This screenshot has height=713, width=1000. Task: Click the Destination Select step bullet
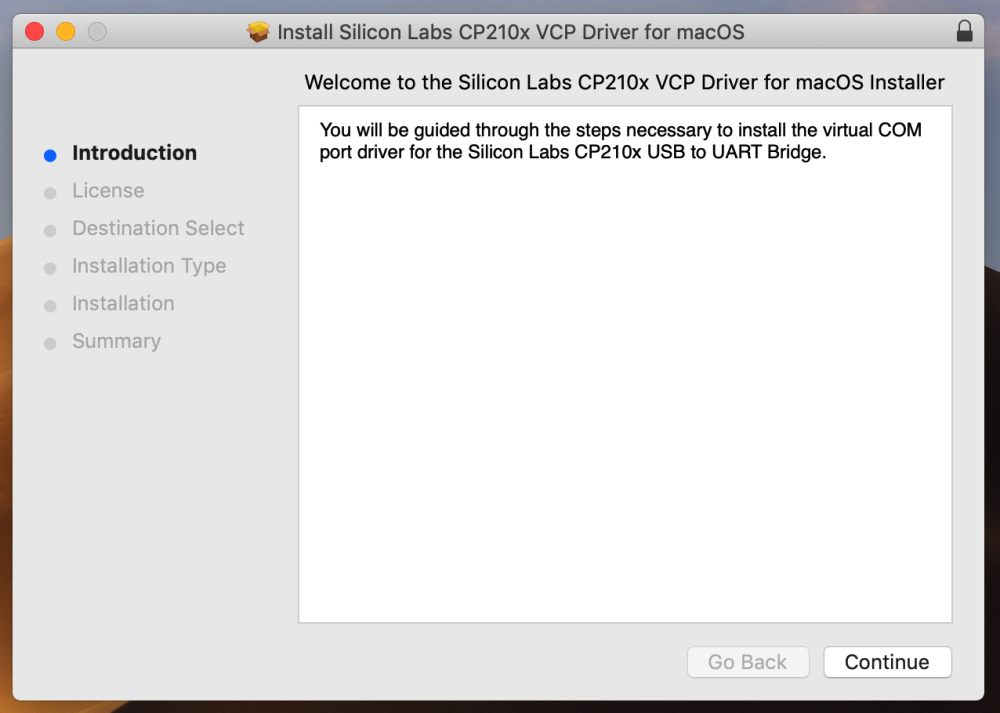pos(50,230)
